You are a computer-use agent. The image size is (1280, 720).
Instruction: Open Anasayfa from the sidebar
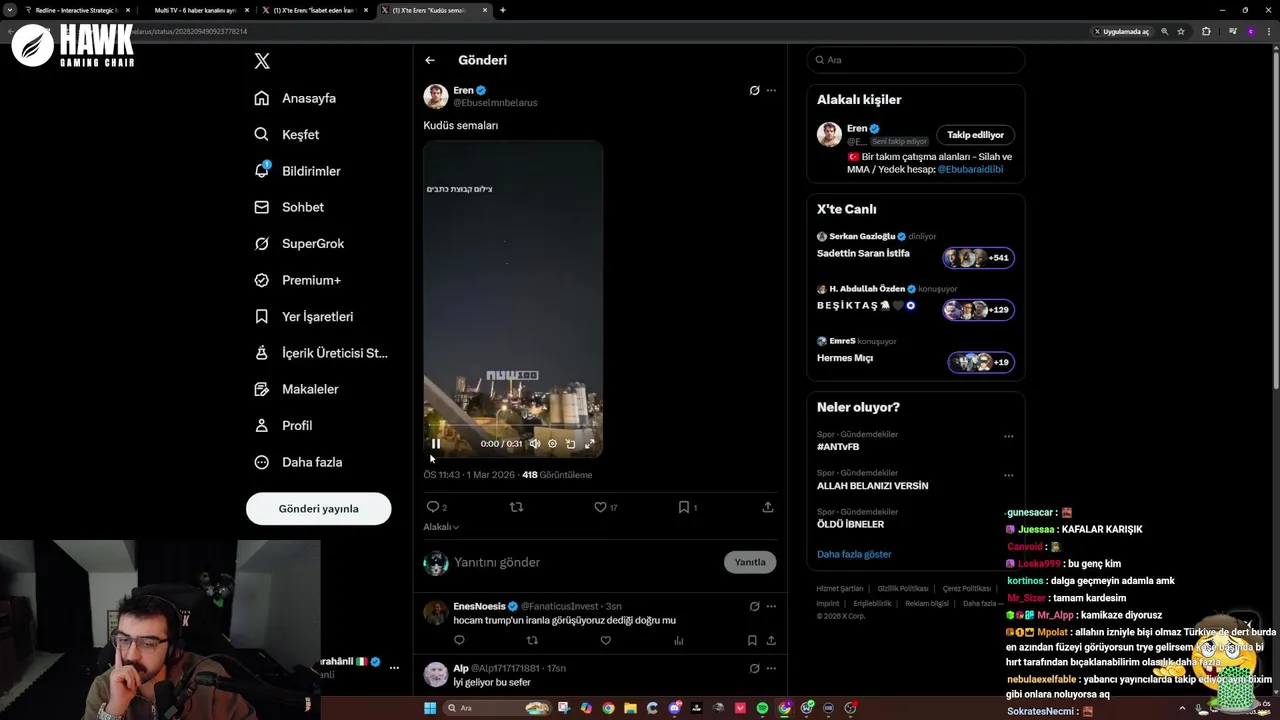click(296, 98)
